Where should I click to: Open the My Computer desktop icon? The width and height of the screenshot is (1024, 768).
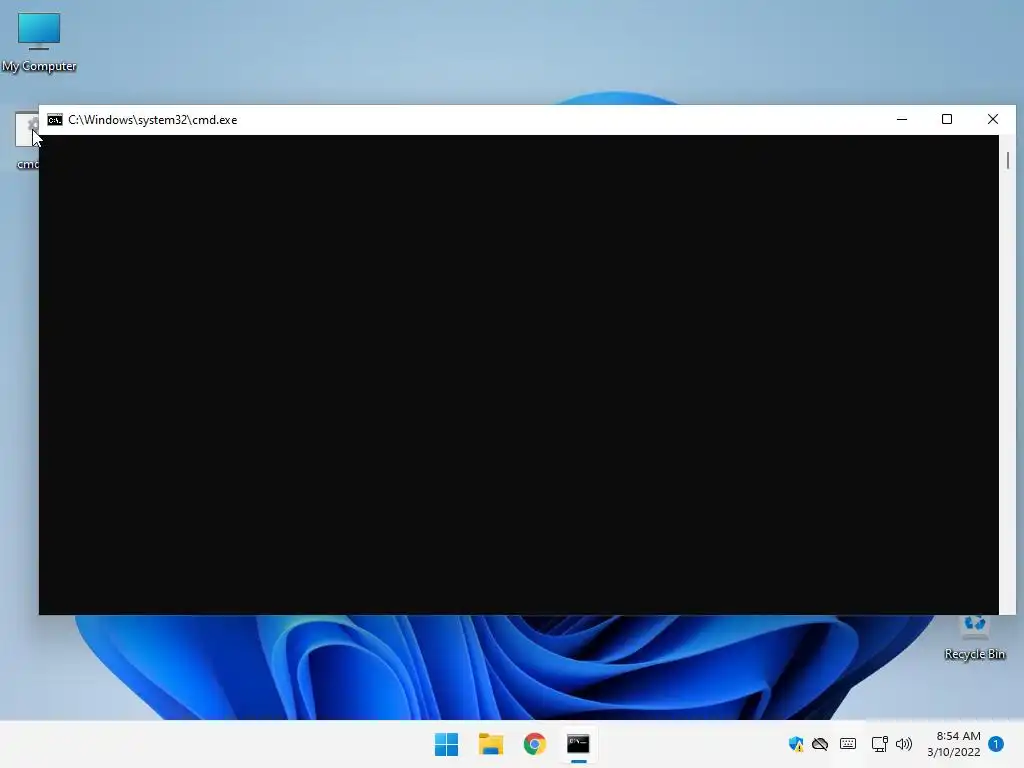[x=39, y=42]
